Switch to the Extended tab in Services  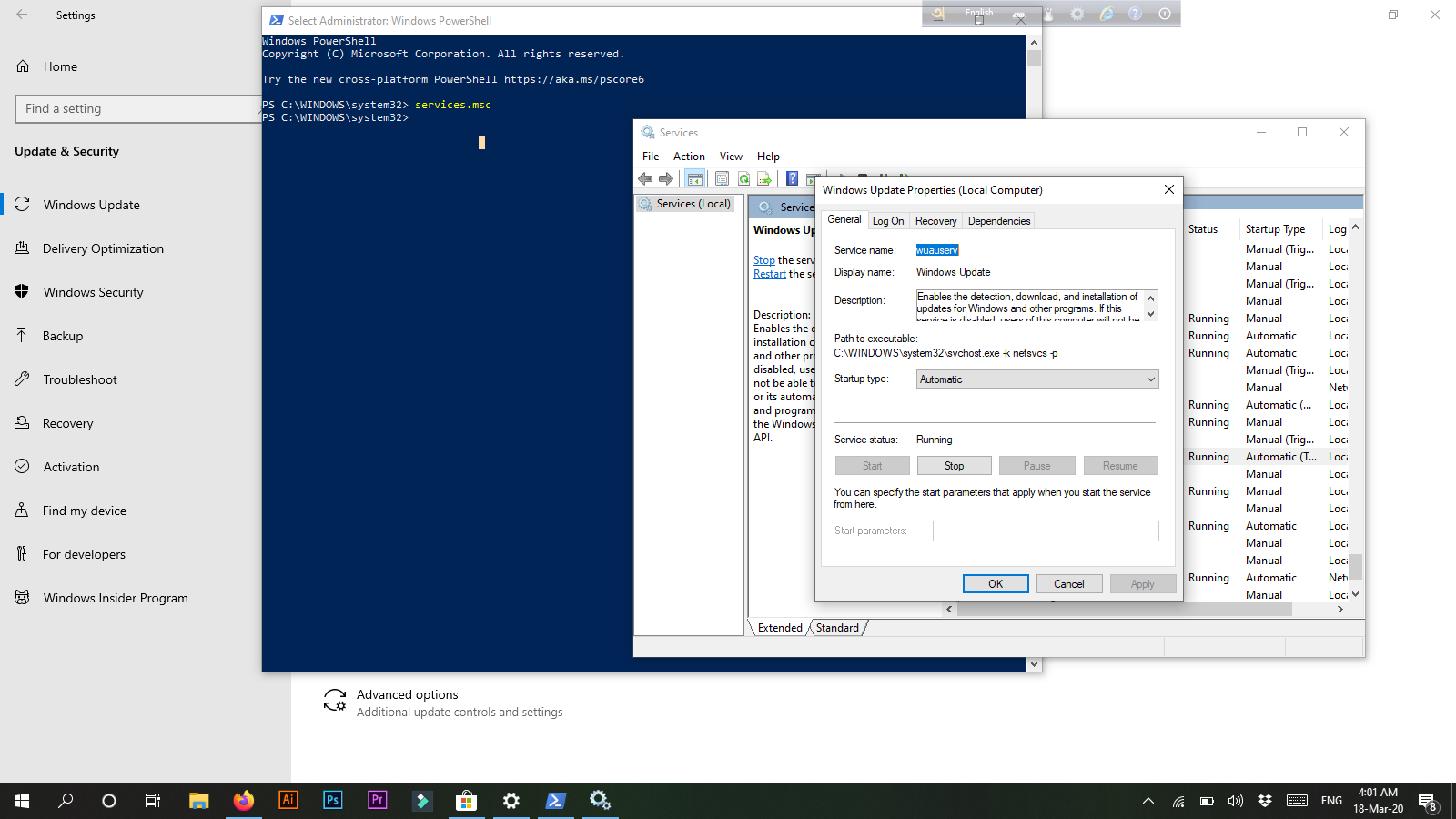point(780,628)
